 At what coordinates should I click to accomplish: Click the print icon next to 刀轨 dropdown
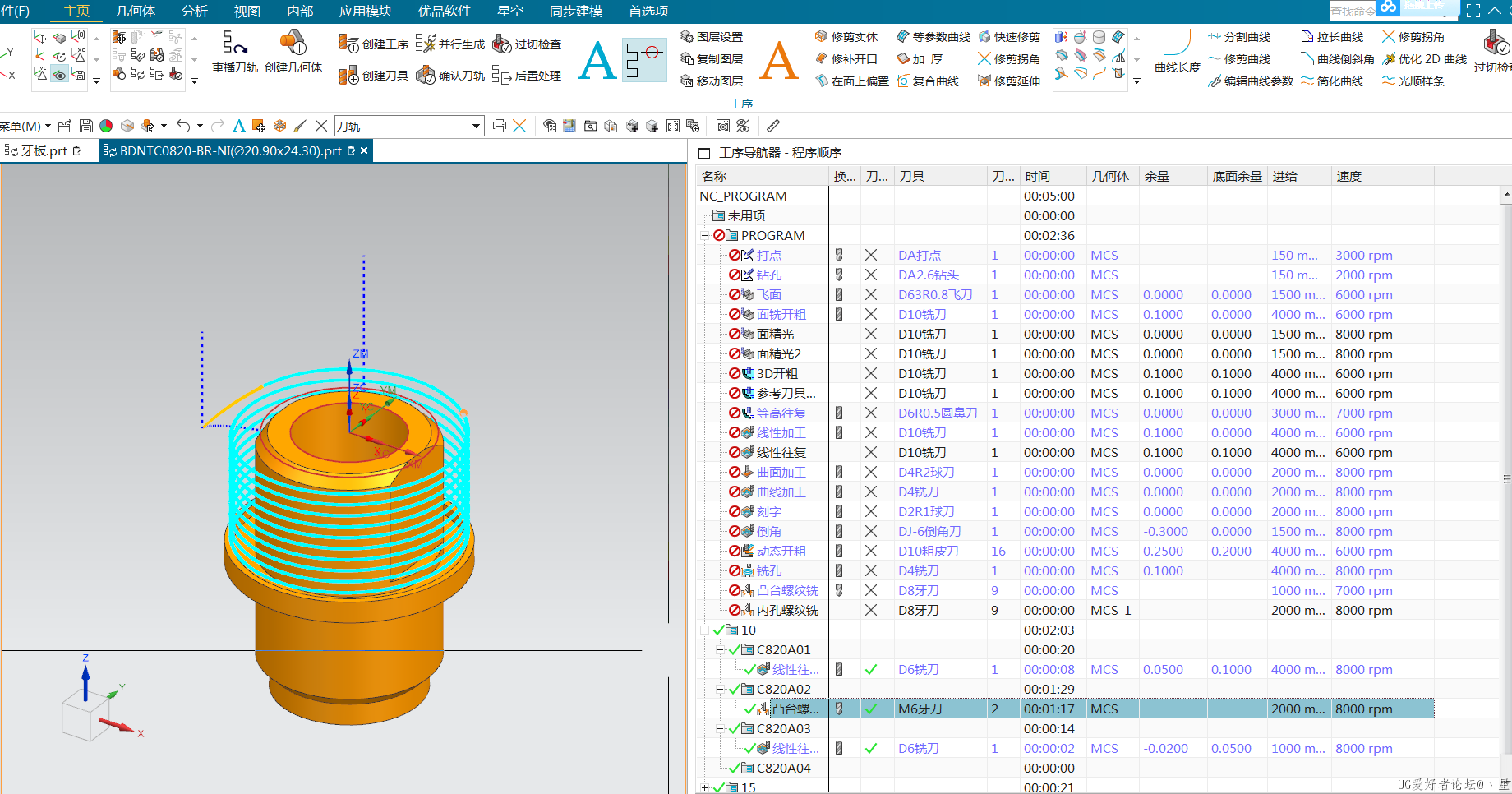click(499, 126)
